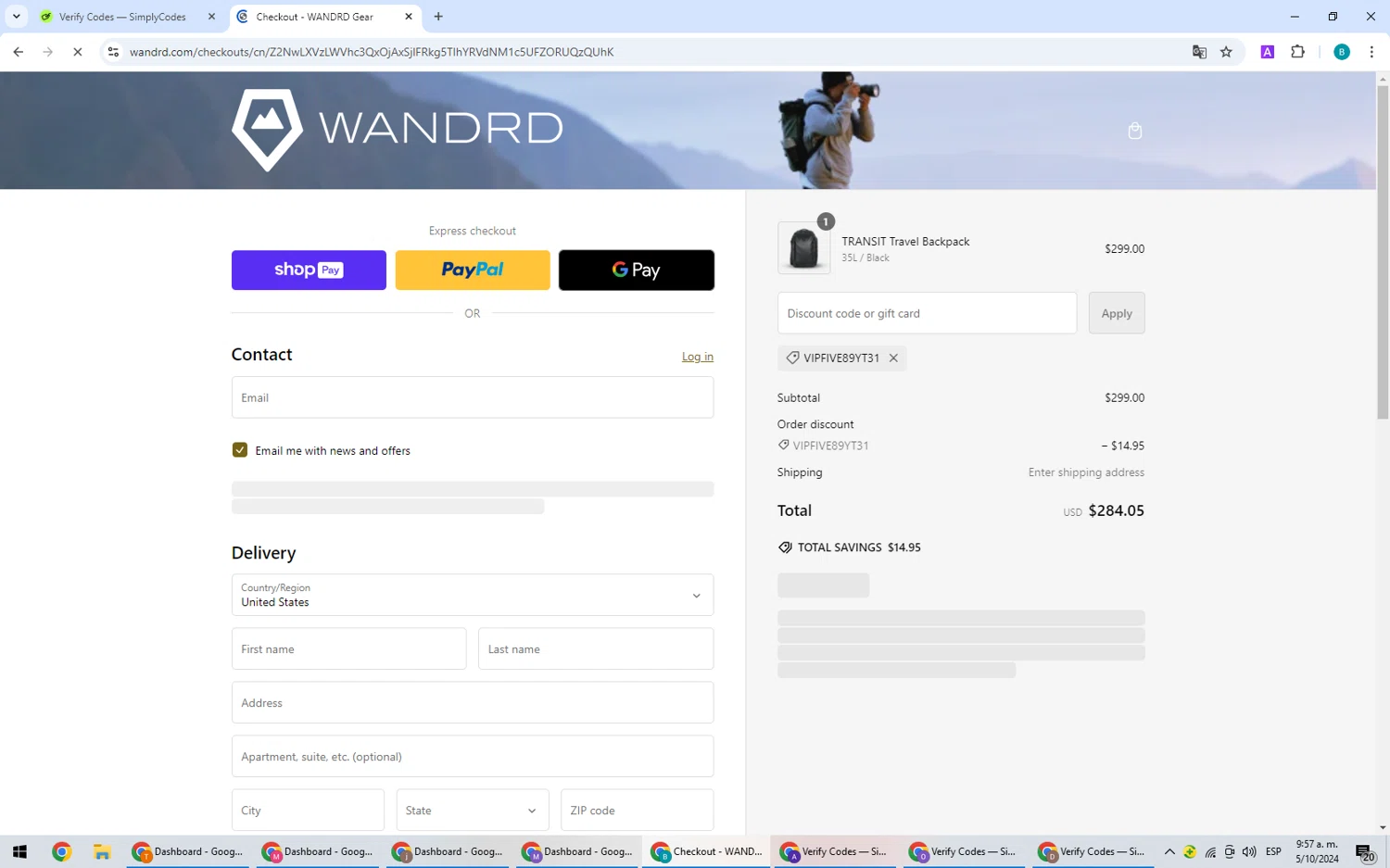Open ESP language indicator in tray
This screenshot has height=868, width=1390.
pos(1273,851)
